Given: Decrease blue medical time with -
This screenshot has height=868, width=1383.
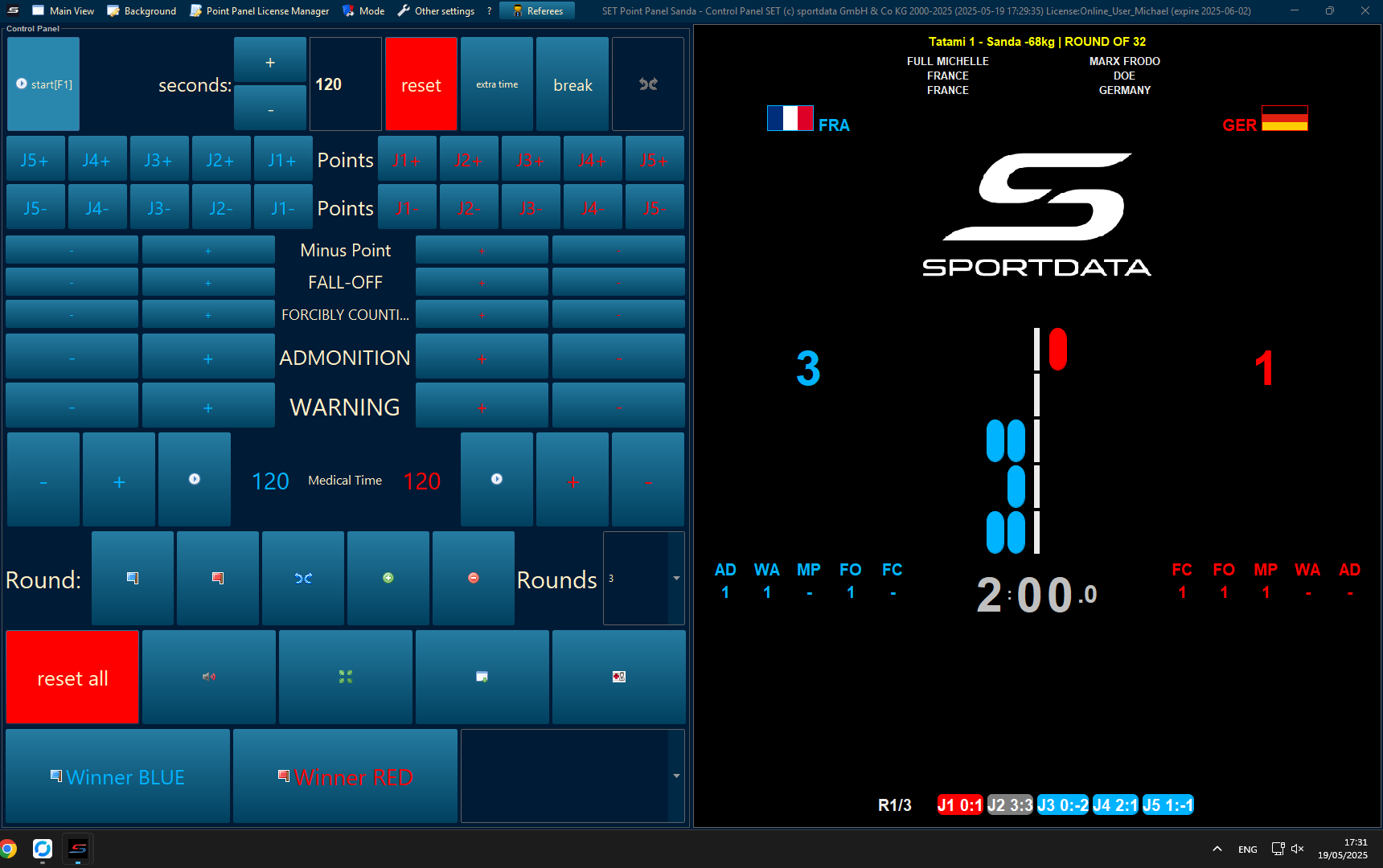Looking at the screenshot, I should (43, 480).
